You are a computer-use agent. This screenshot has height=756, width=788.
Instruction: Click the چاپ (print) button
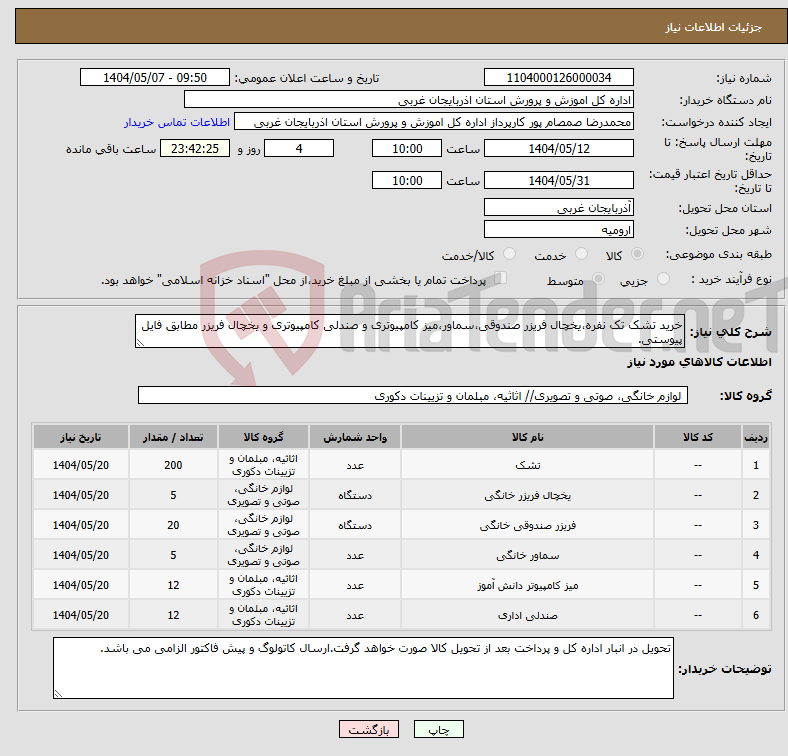(440, 731)
